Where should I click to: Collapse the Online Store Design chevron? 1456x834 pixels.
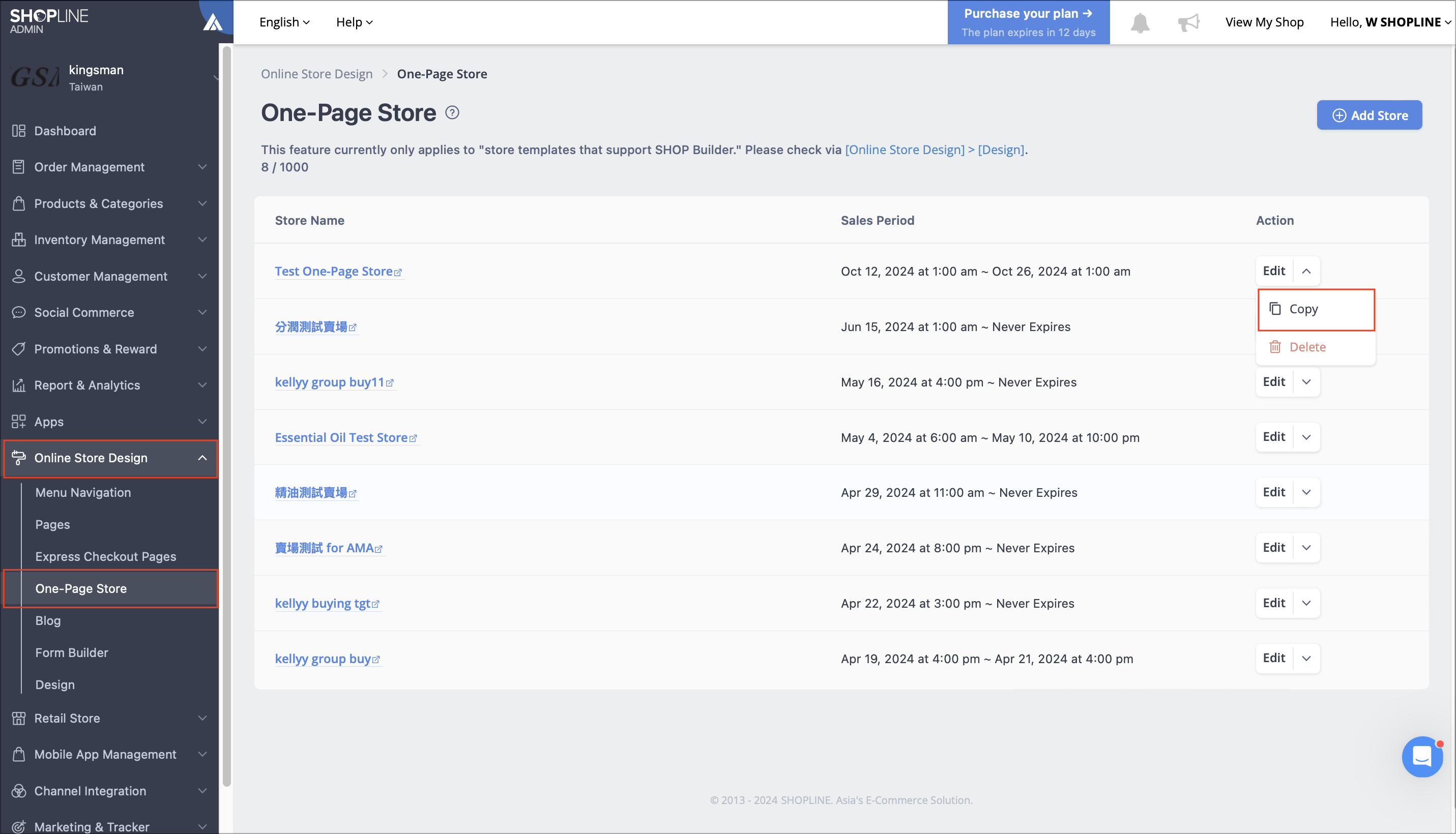tap(202, 458)
